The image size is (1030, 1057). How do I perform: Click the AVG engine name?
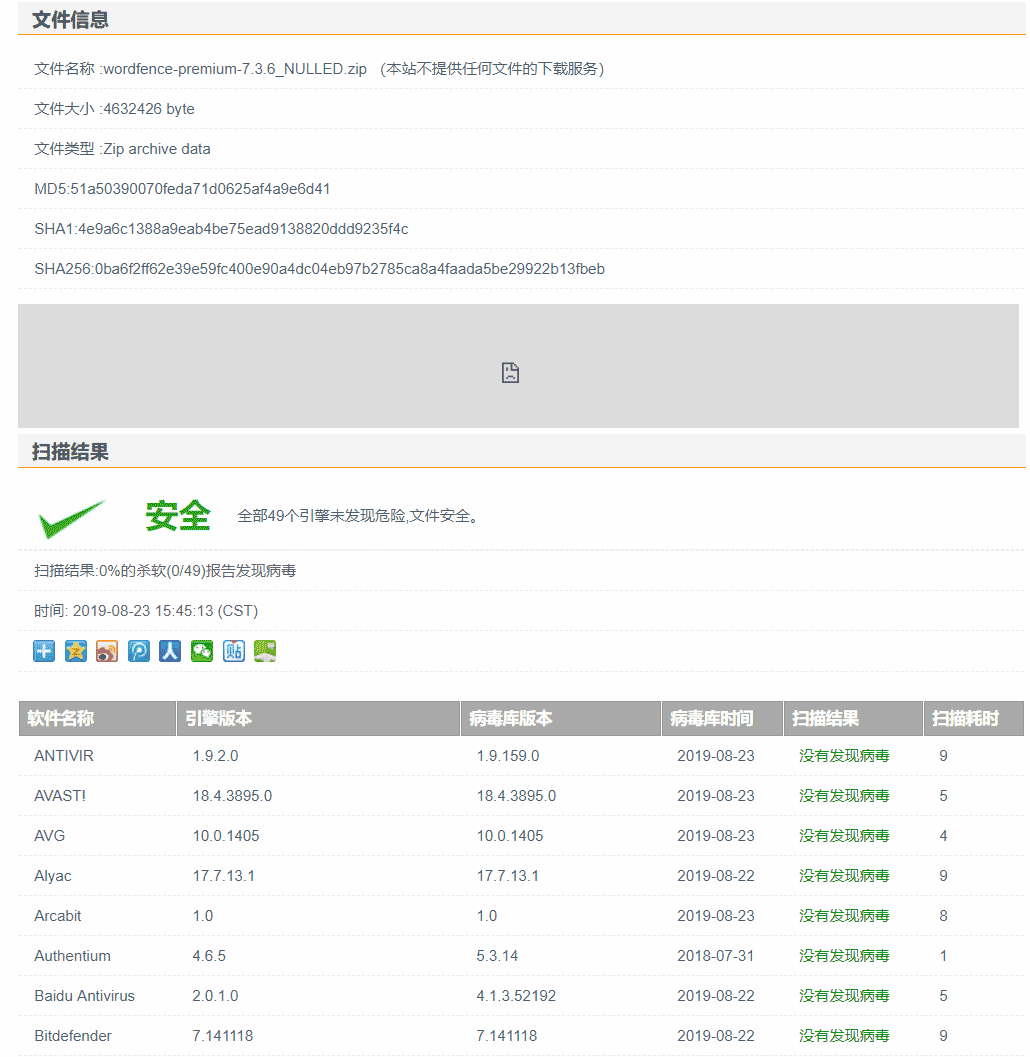tap(50, 836)
